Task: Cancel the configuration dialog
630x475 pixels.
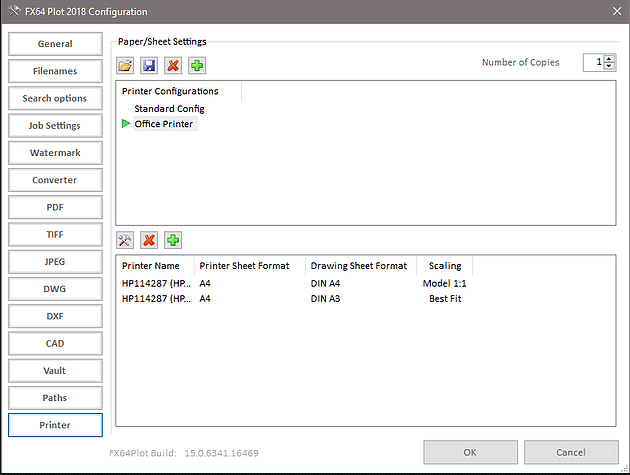Action: [571, 452]
